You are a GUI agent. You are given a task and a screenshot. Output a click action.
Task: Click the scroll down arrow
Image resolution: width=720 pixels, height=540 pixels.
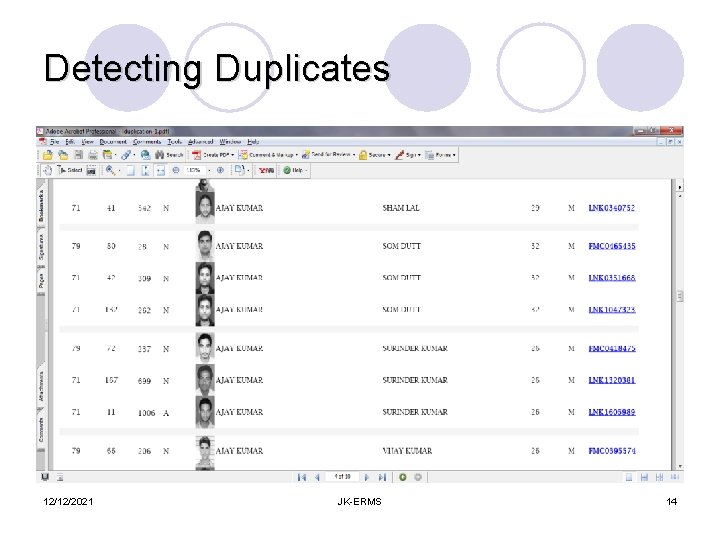(x=680, y=466)
